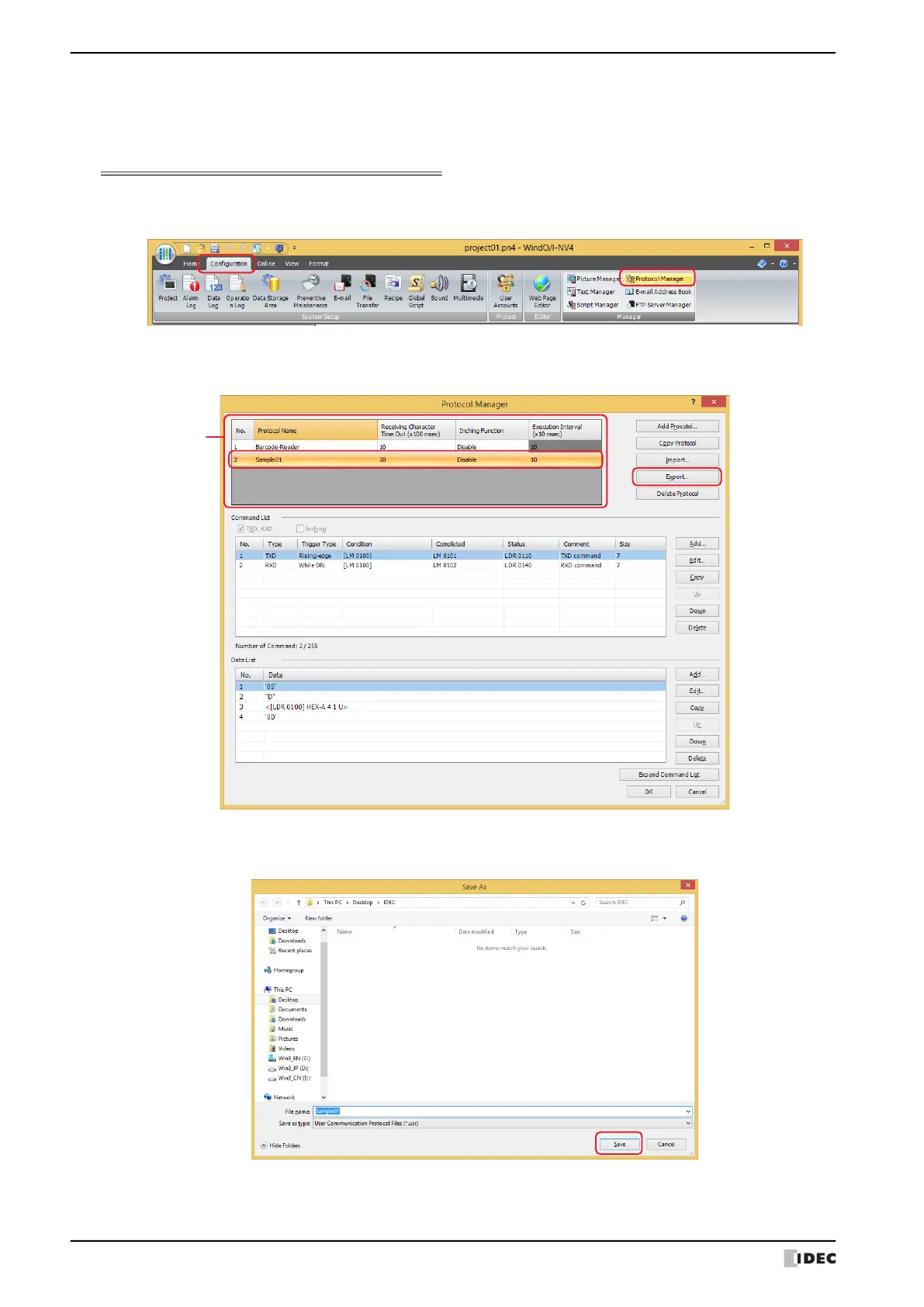
Task: Click the ribbon help icon
Action: tap(784, 264)
